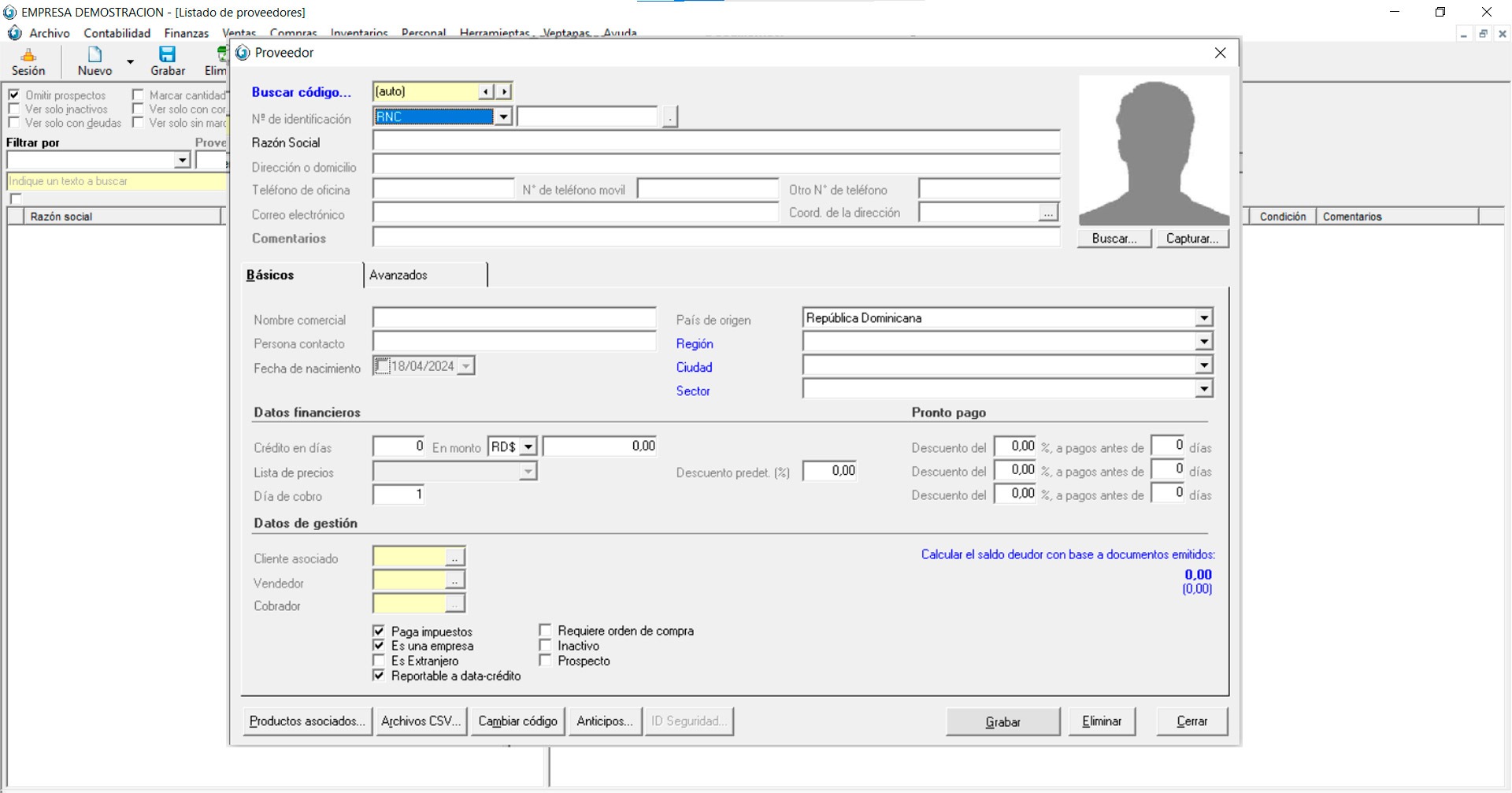The image size is (1512, 793).
Task: Browse Cliente asociado lookup button
Action: click(455, 558)
